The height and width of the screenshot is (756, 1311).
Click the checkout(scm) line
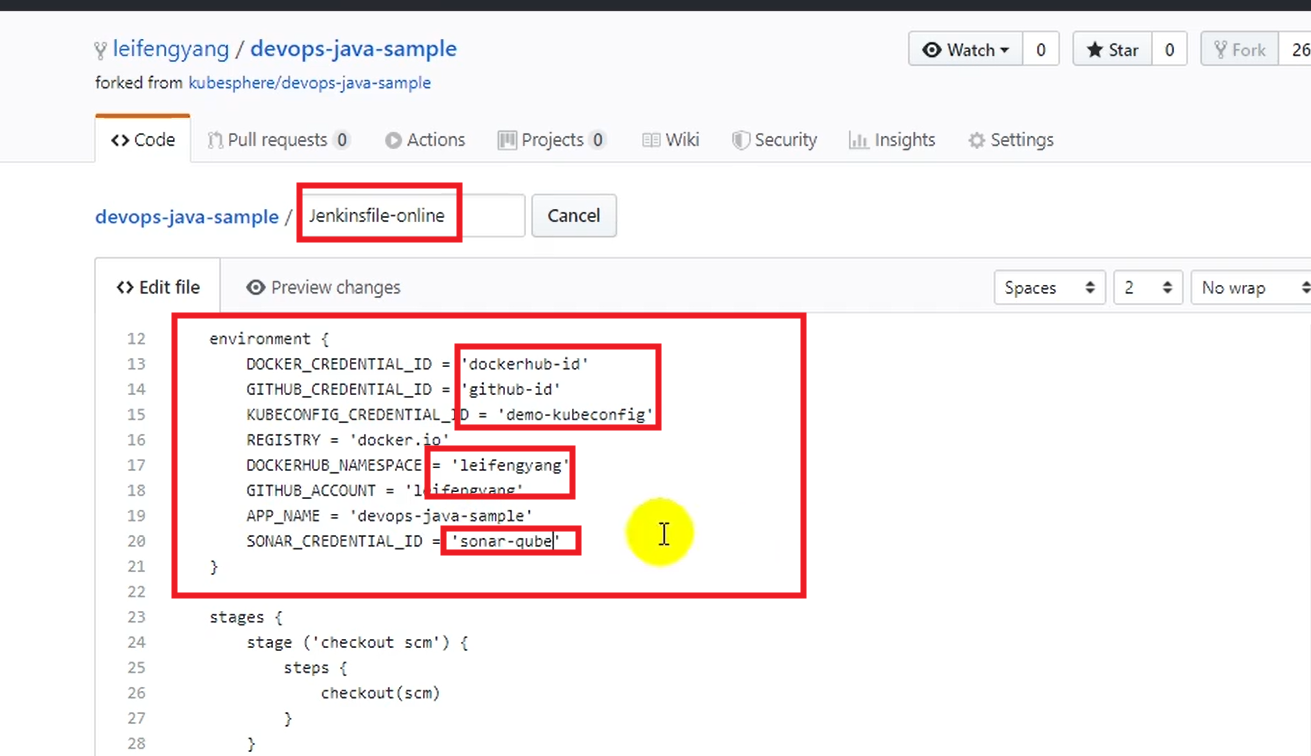pyautogui.click(x=380, y=693)
